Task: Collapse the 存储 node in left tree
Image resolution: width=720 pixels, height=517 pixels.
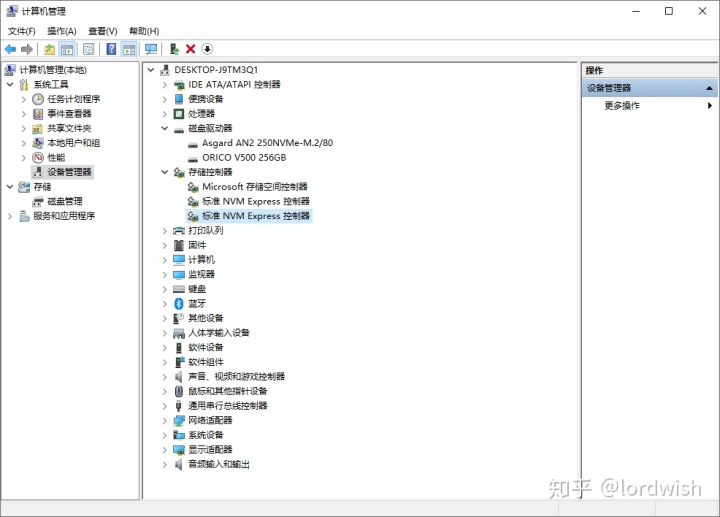Action: point(10,187)
